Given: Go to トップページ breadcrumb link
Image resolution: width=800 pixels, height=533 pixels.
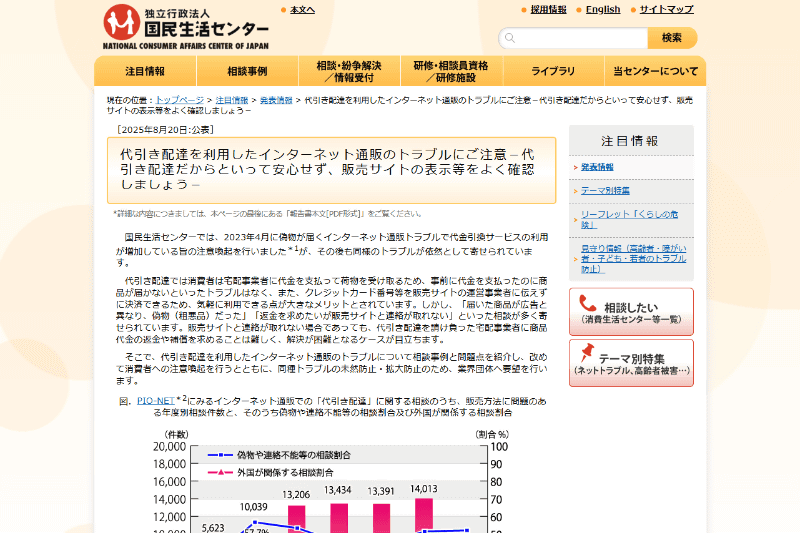Looking at the screenshot, I should pos(180,100).
